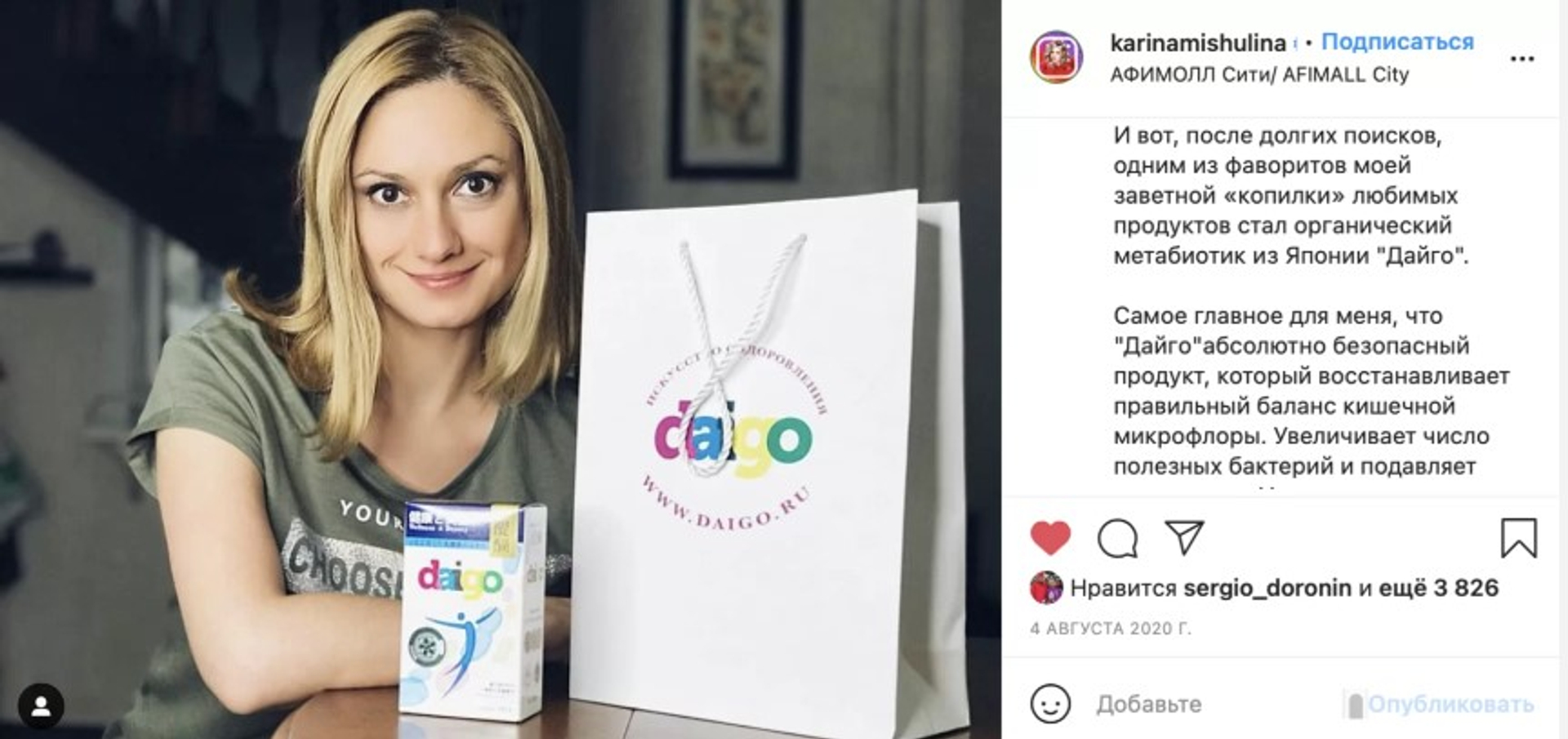The height and width of the screenshot is (739, 1568).
Task: Show tagged people icon on photo
Action: [x=41, y=706]
